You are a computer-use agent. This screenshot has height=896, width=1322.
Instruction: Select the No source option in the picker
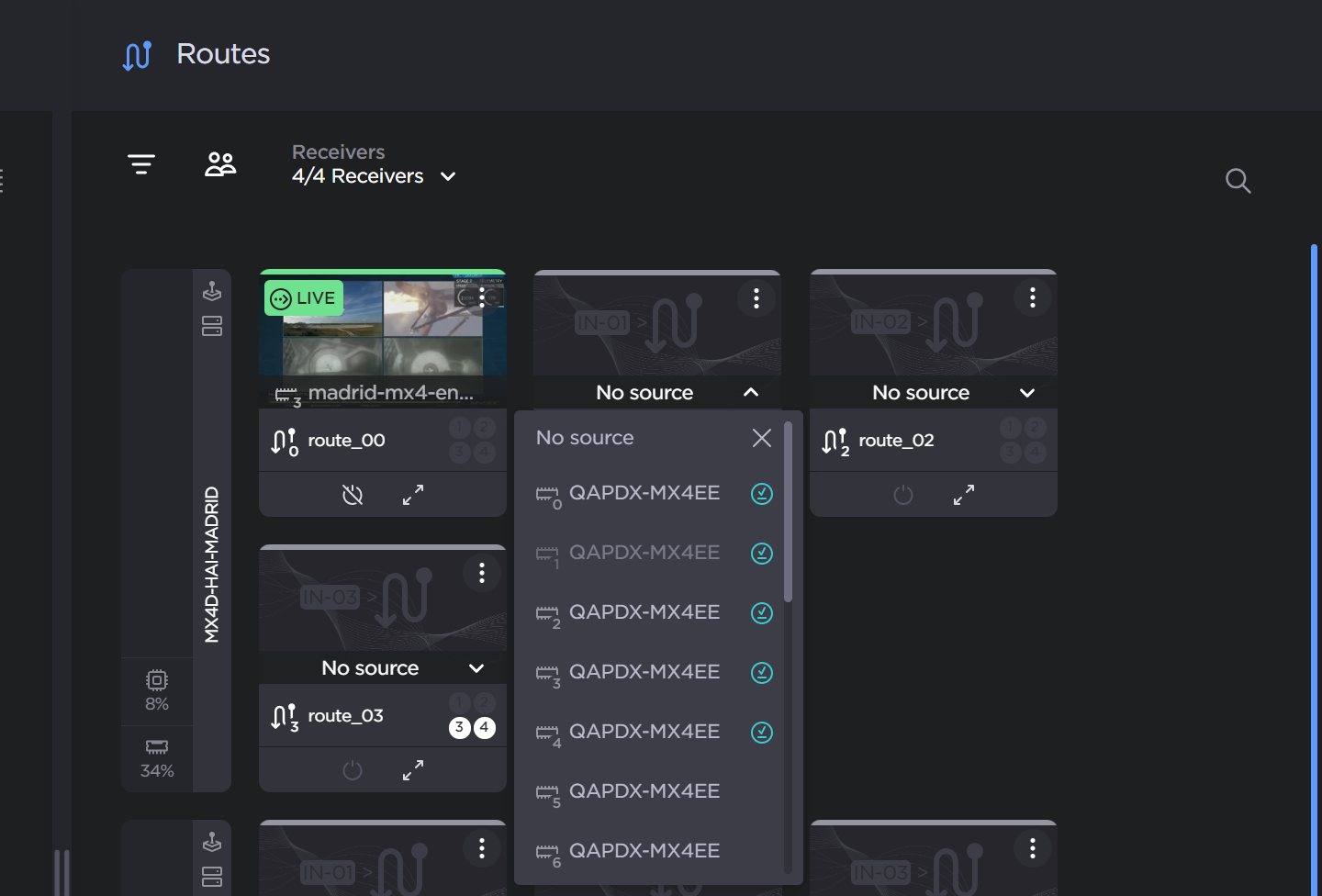(585, 438)
